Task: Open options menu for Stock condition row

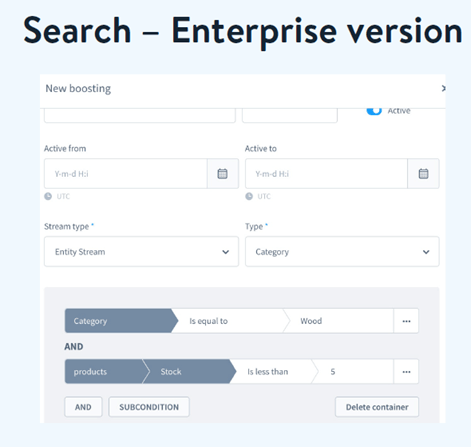Action: coord(406,372)
